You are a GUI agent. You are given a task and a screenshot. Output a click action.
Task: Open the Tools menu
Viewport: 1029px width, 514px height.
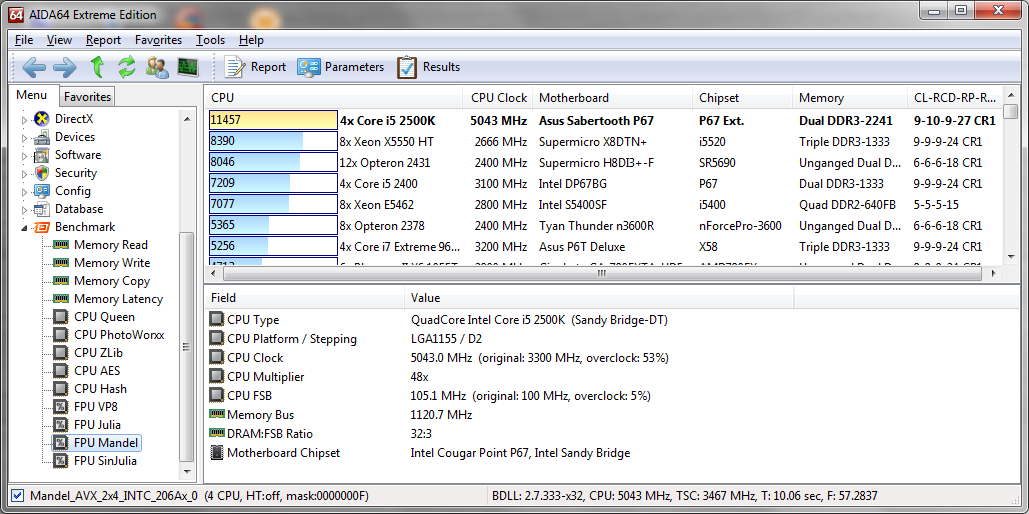210,40
